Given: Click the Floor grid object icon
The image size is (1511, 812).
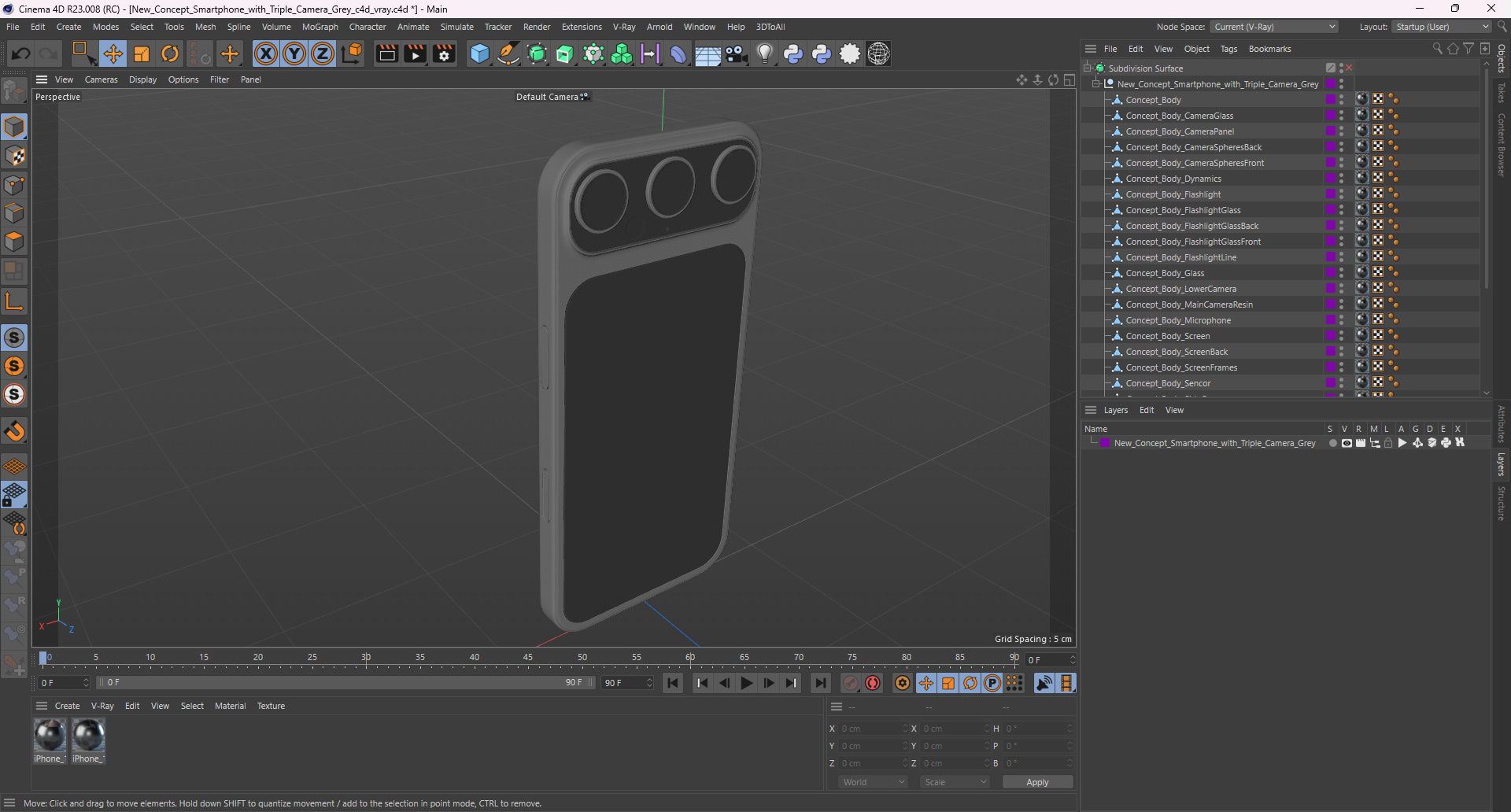Looking at the screenshot, I should coord(707,54).
